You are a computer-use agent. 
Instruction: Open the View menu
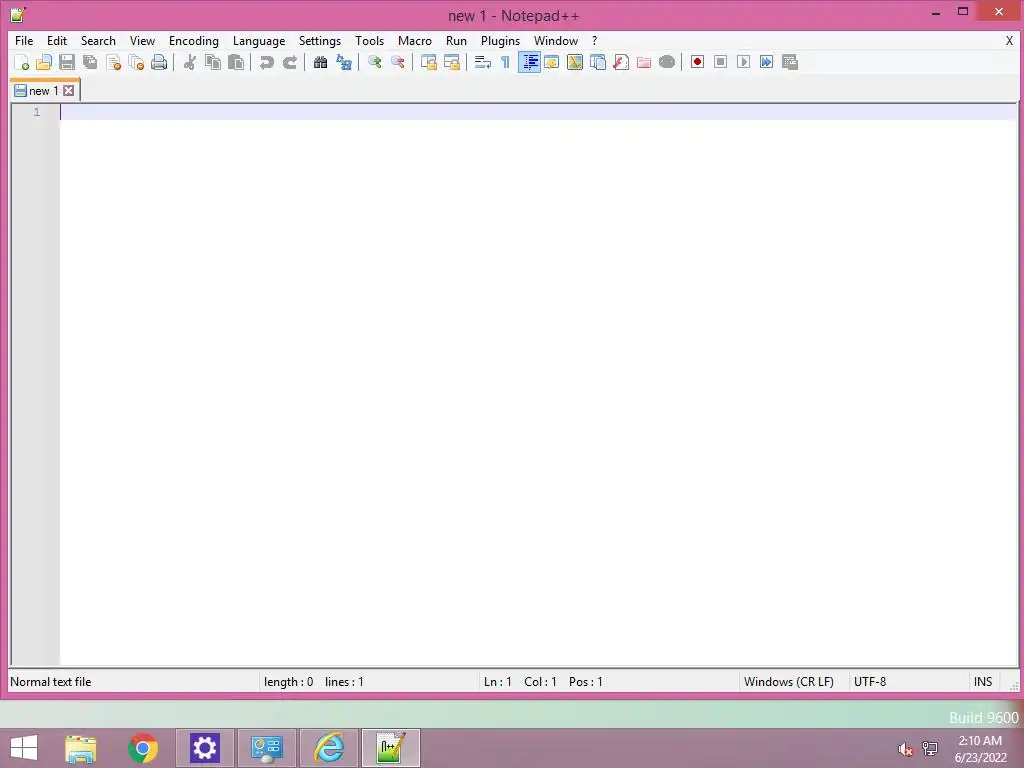[x=142, y=40]
